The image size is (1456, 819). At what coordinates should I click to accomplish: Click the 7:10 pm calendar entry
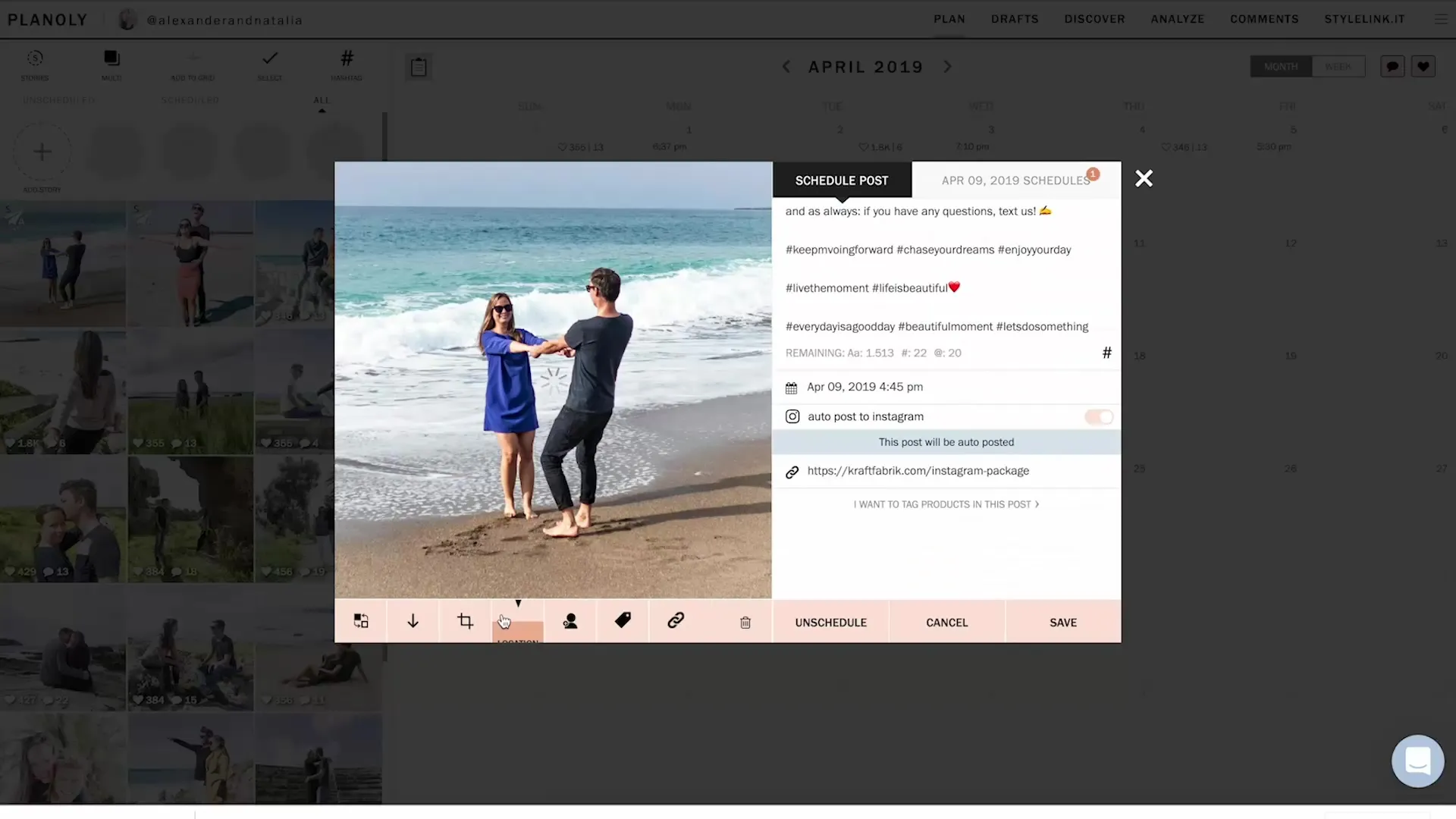(x=972, y=146)
